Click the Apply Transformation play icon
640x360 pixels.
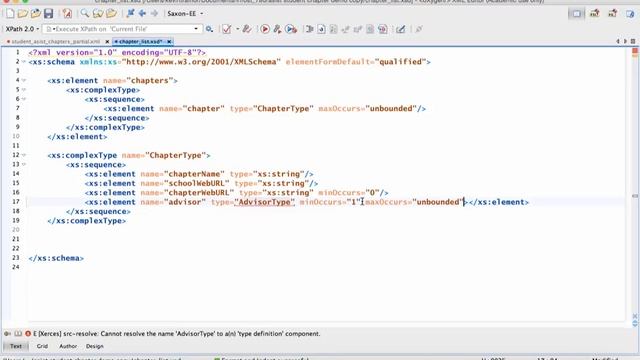pos(265,29)
